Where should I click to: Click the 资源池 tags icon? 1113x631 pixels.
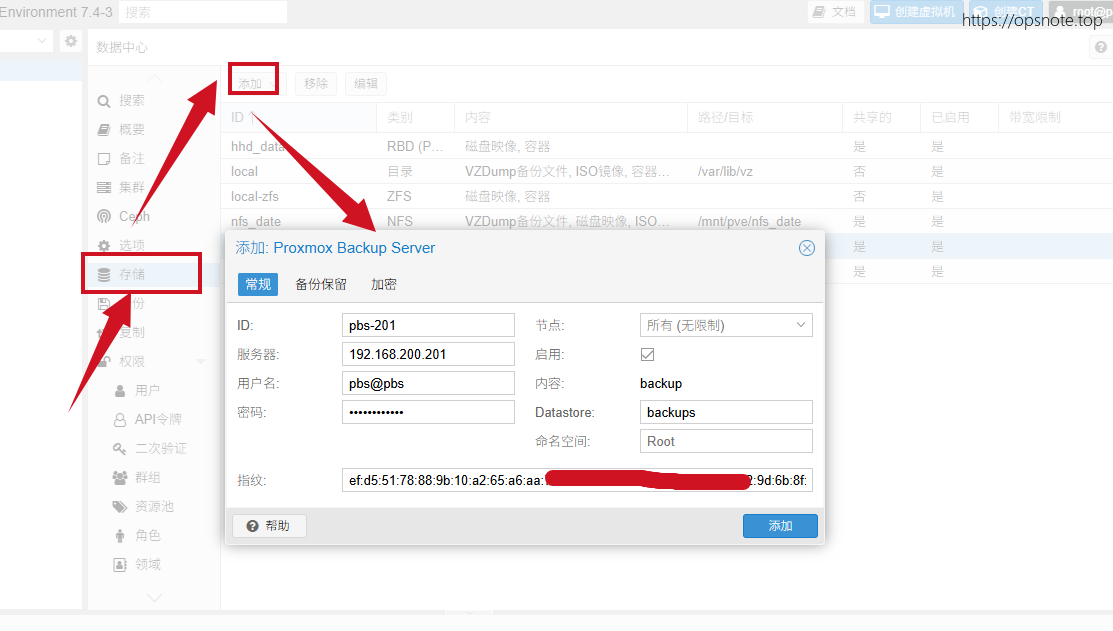click(120, 507)
